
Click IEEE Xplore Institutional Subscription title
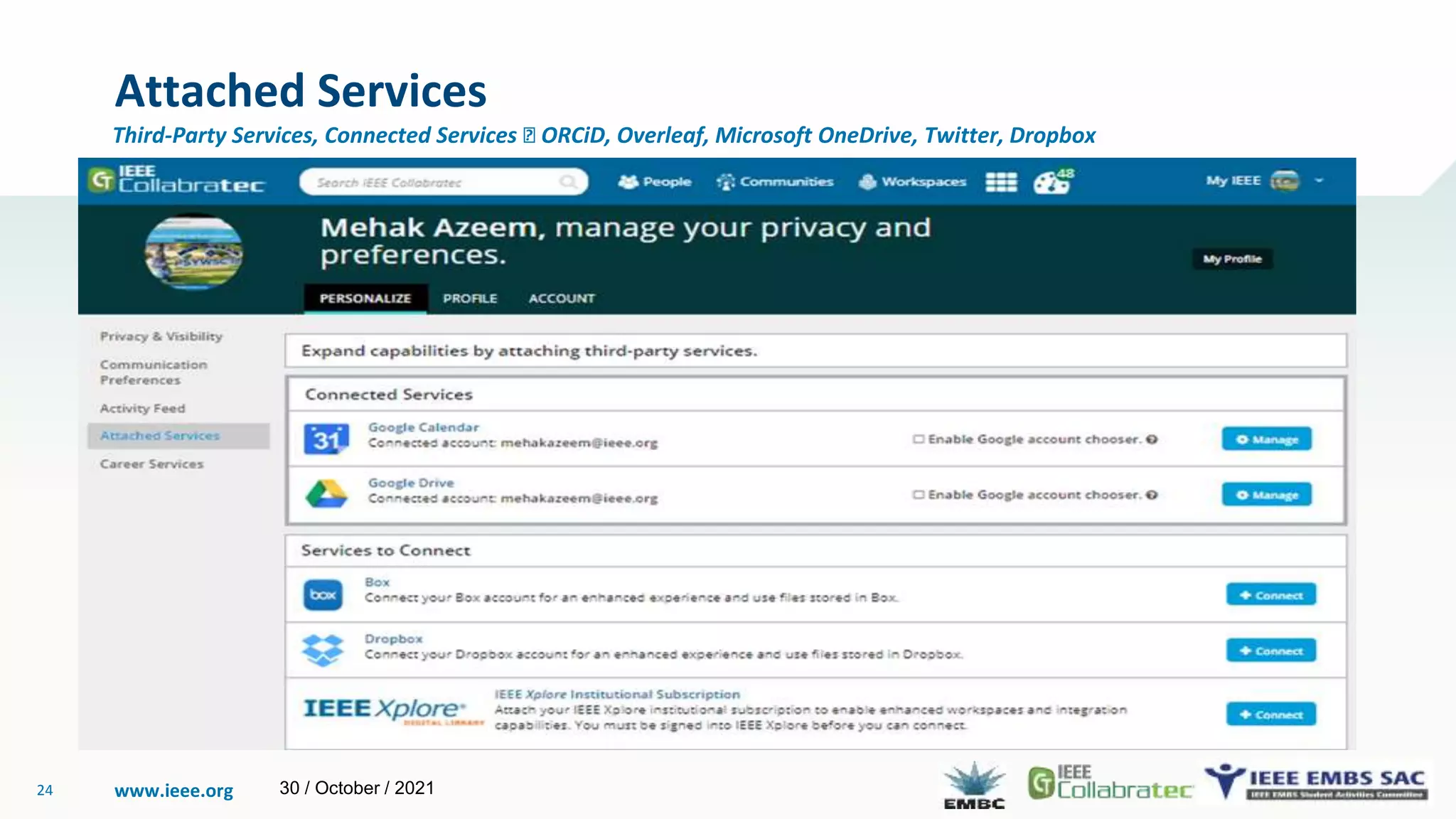point(617,694)
